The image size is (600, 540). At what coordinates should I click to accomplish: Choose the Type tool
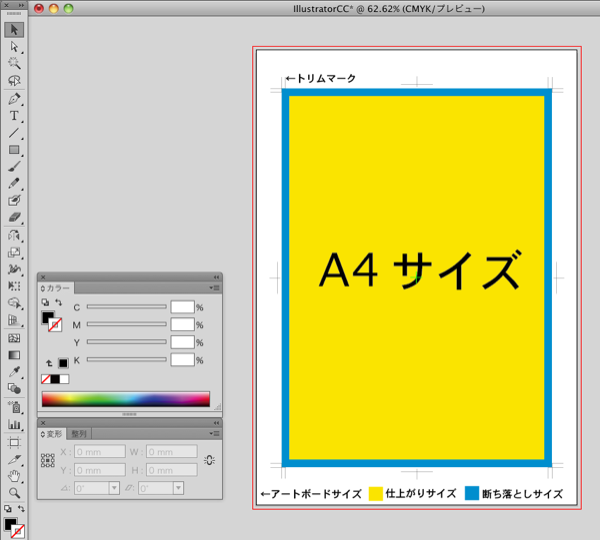[x=14, y=116]
